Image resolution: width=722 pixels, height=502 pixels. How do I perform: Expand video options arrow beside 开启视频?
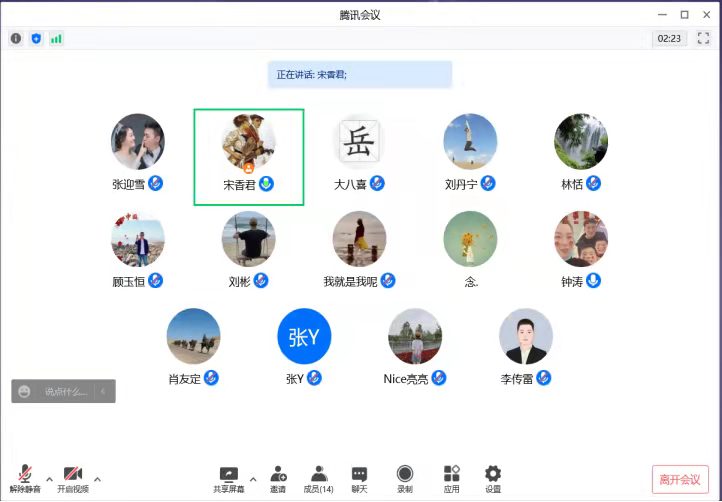(x=97, y=478)
